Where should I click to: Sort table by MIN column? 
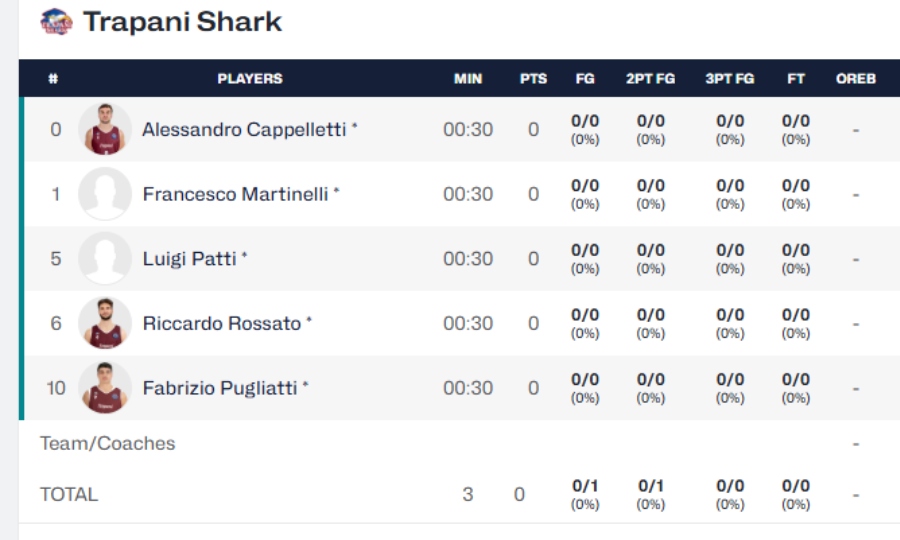tap(468, 78)
